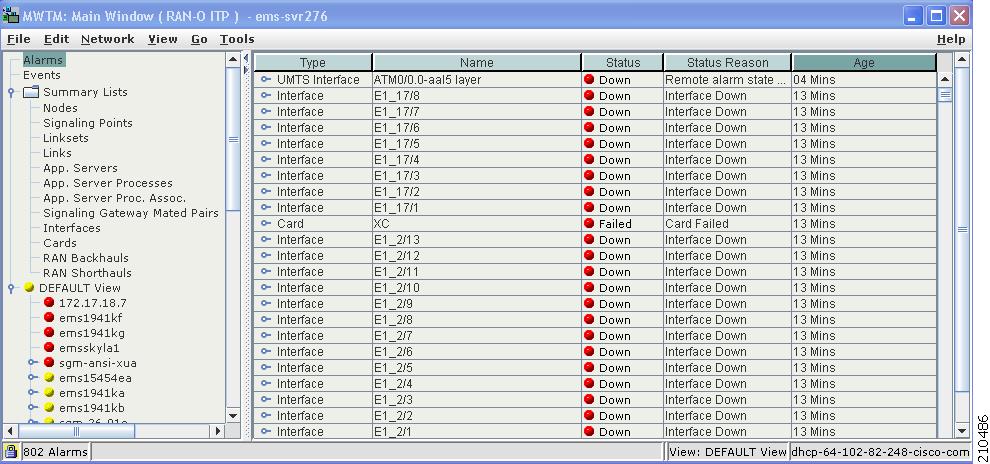Open the View menu

click(162, 39)
